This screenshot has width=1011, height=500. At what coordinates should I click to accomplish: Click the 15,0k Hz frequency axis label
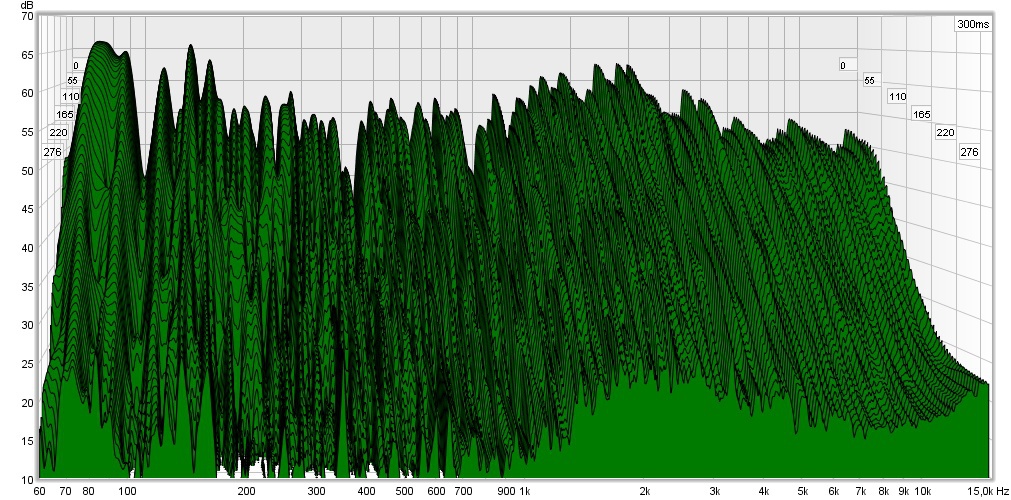pos(990,491)
